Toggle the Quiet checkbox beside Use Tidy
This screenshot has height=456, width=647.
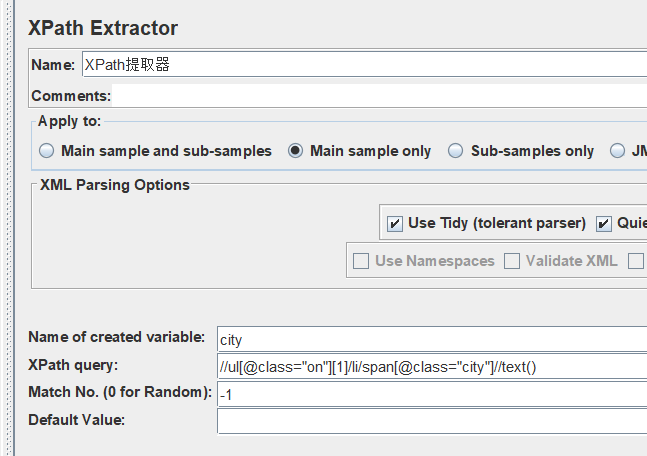tap(604, 224)
